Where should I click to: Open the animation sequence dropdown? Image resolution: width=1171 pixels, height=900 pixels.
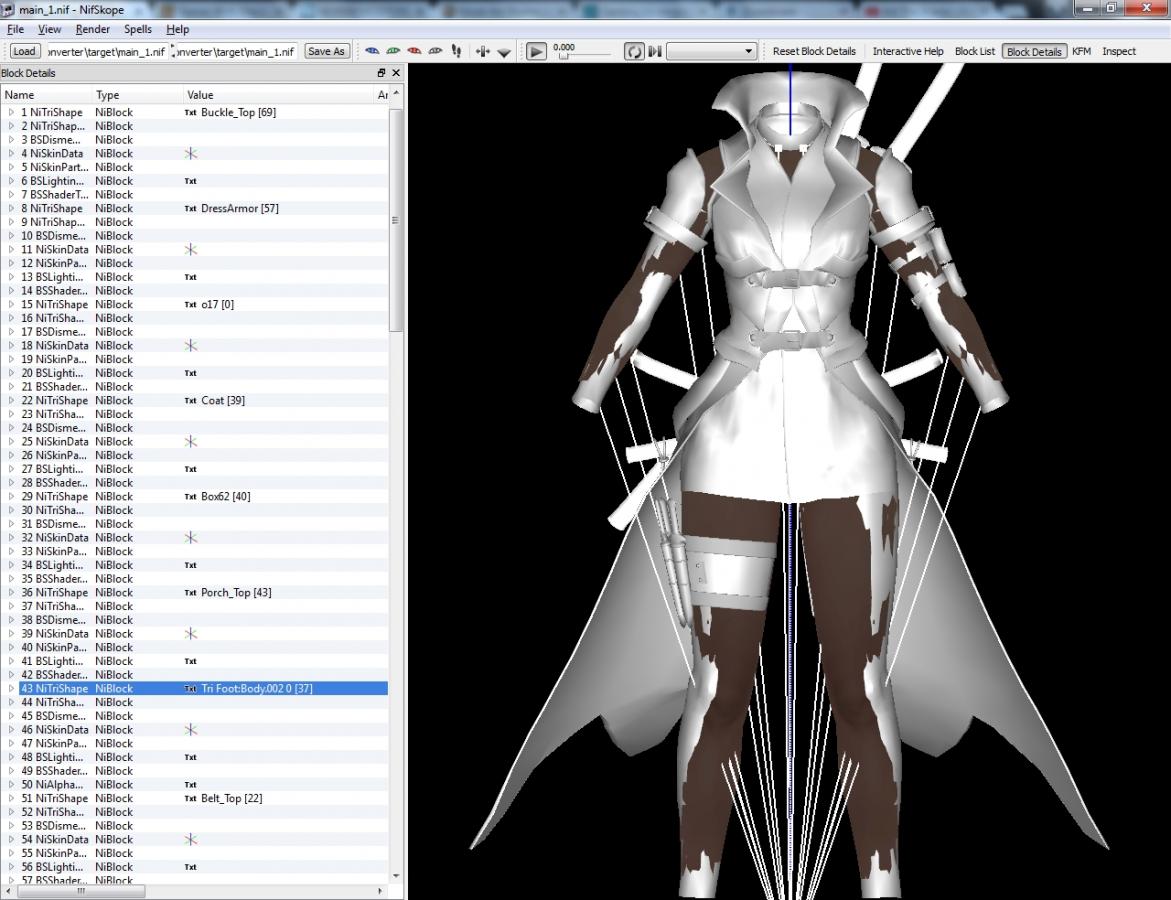coord(711,51)
